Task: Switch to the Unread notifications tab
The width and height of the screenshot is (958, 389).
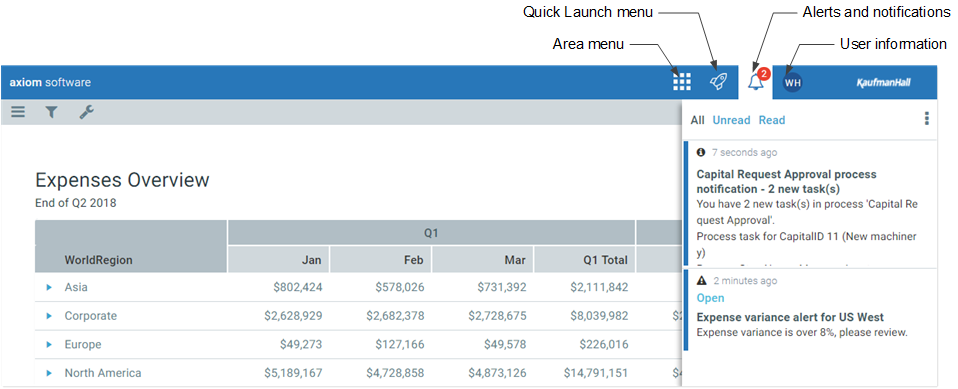Action: tap(731, 120)
